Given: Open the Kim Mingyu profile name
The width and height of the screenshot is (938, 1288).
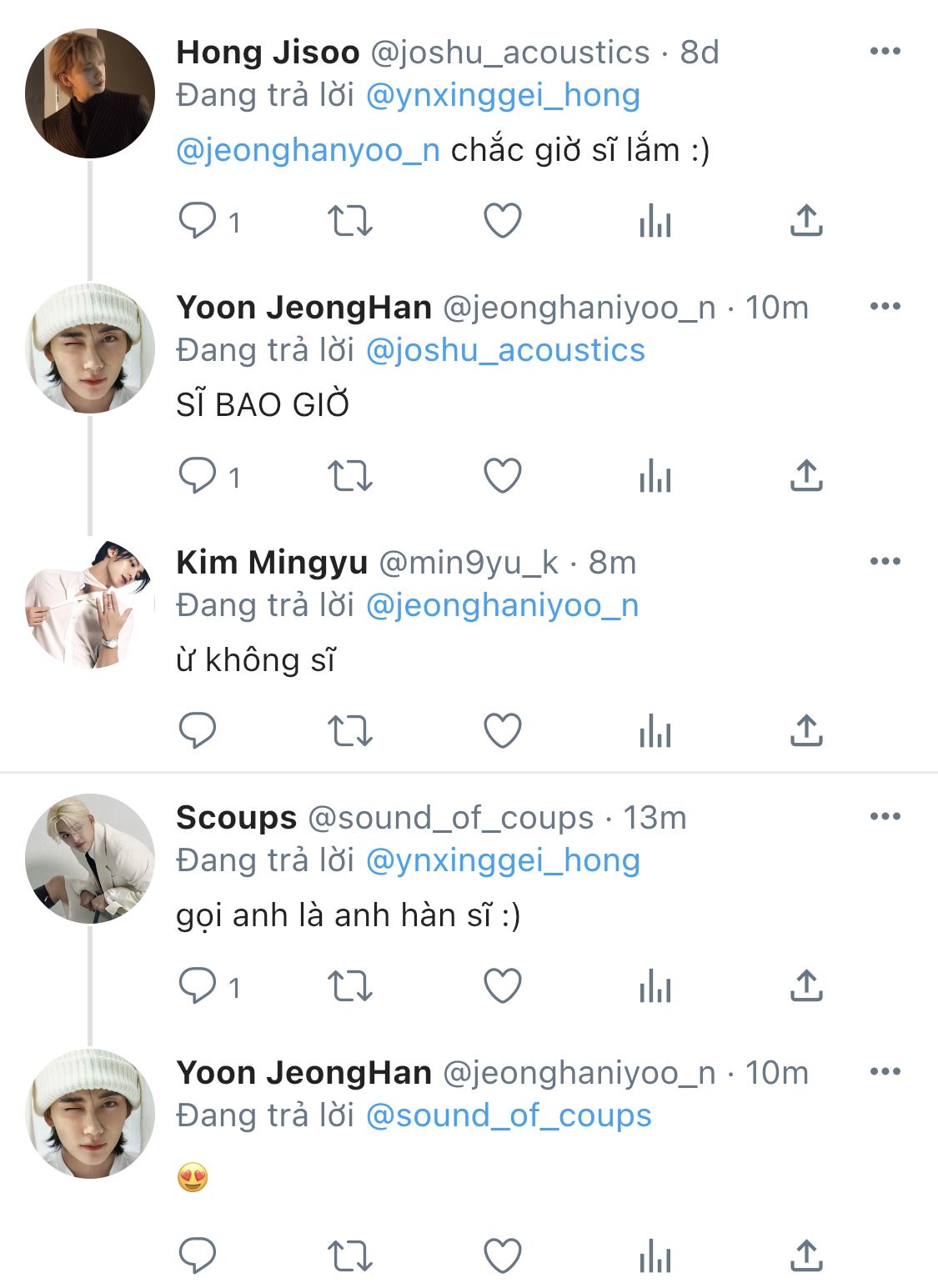Looking at the screenshot, I should 272,563.
